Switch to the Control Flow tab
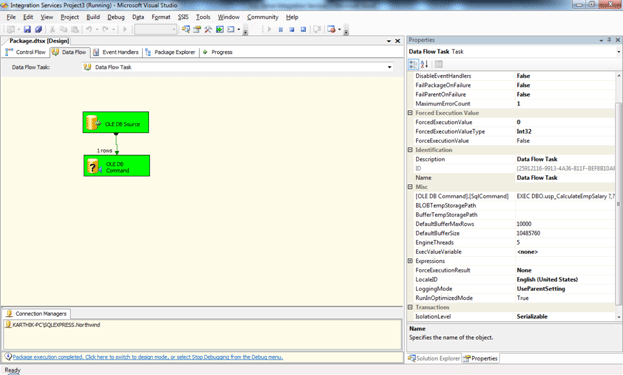This screenshot has height=375, width=623. click(26, 52)
